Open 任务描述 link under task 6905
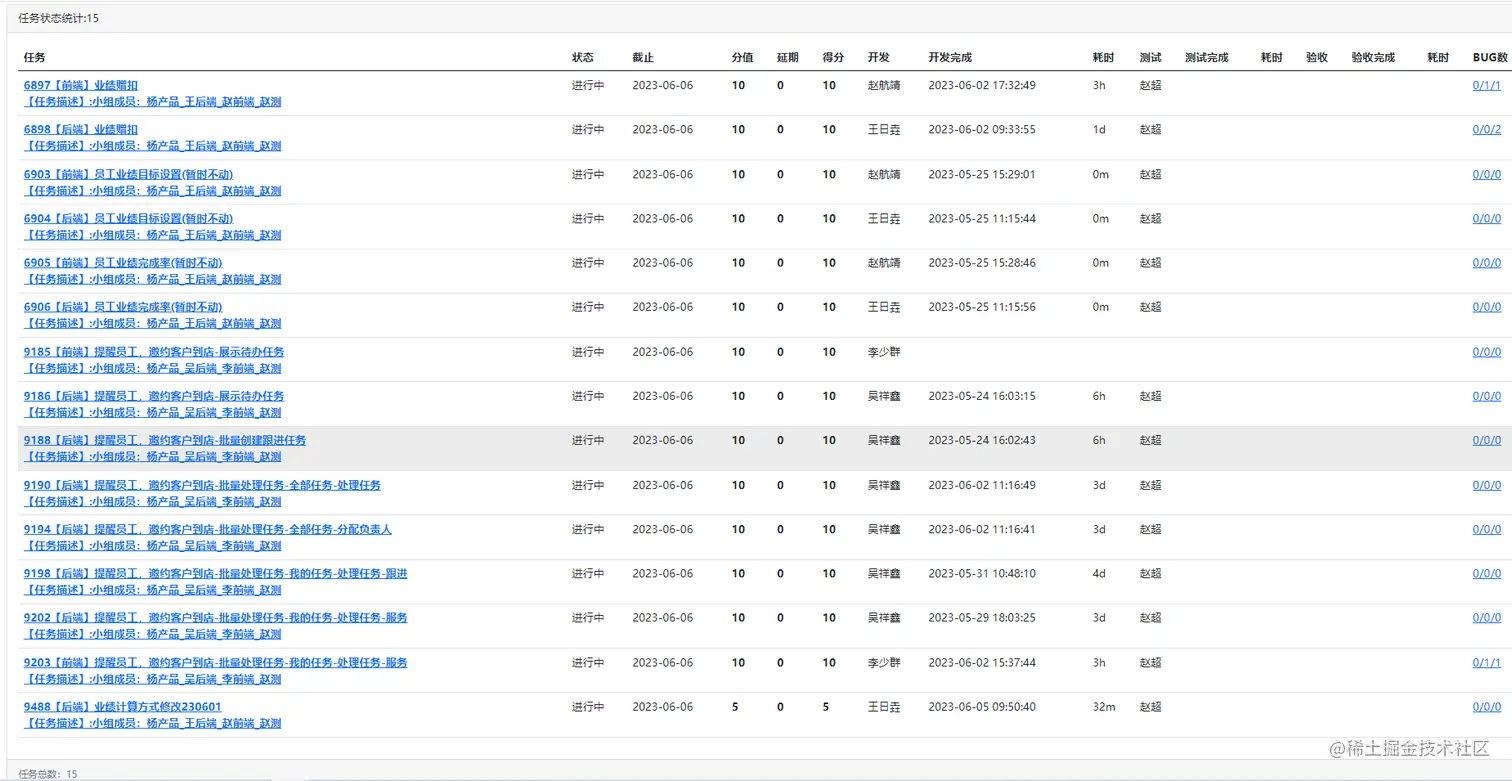 (152, 279)
